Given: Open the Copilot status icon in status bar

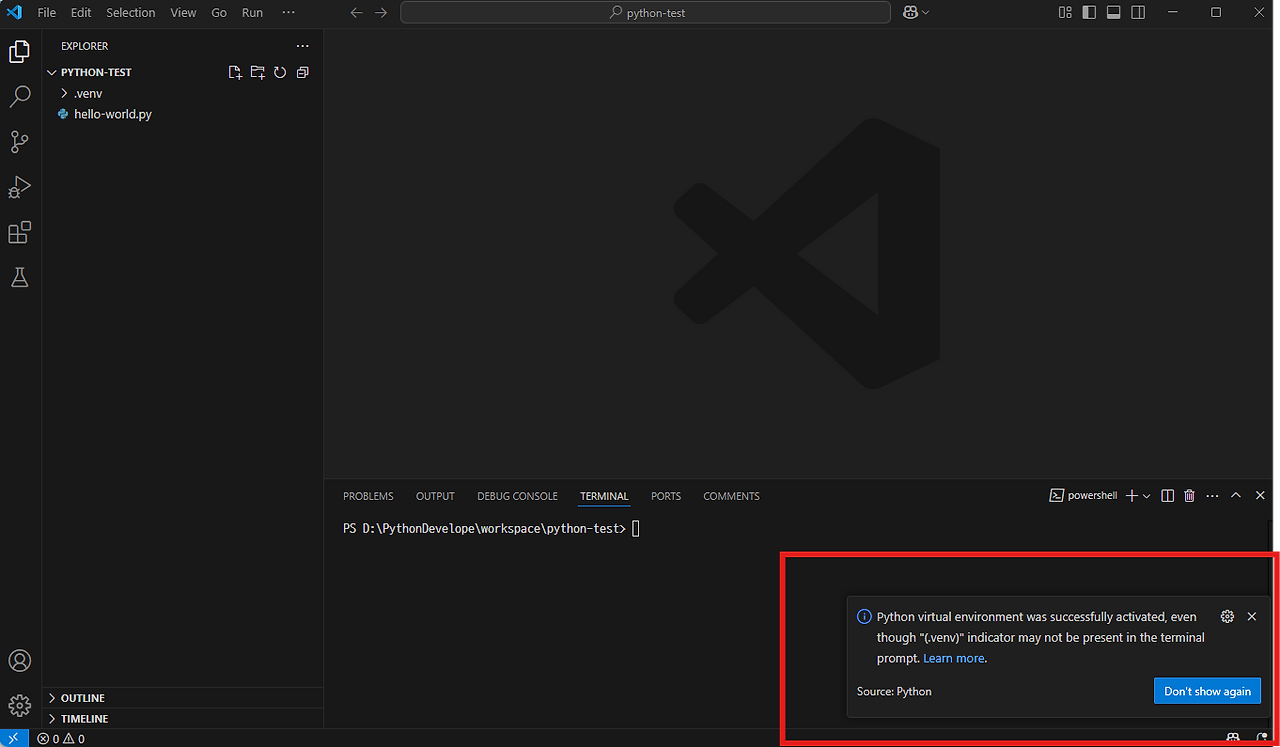Looking at the screenshot, I should click(1234, 739).
